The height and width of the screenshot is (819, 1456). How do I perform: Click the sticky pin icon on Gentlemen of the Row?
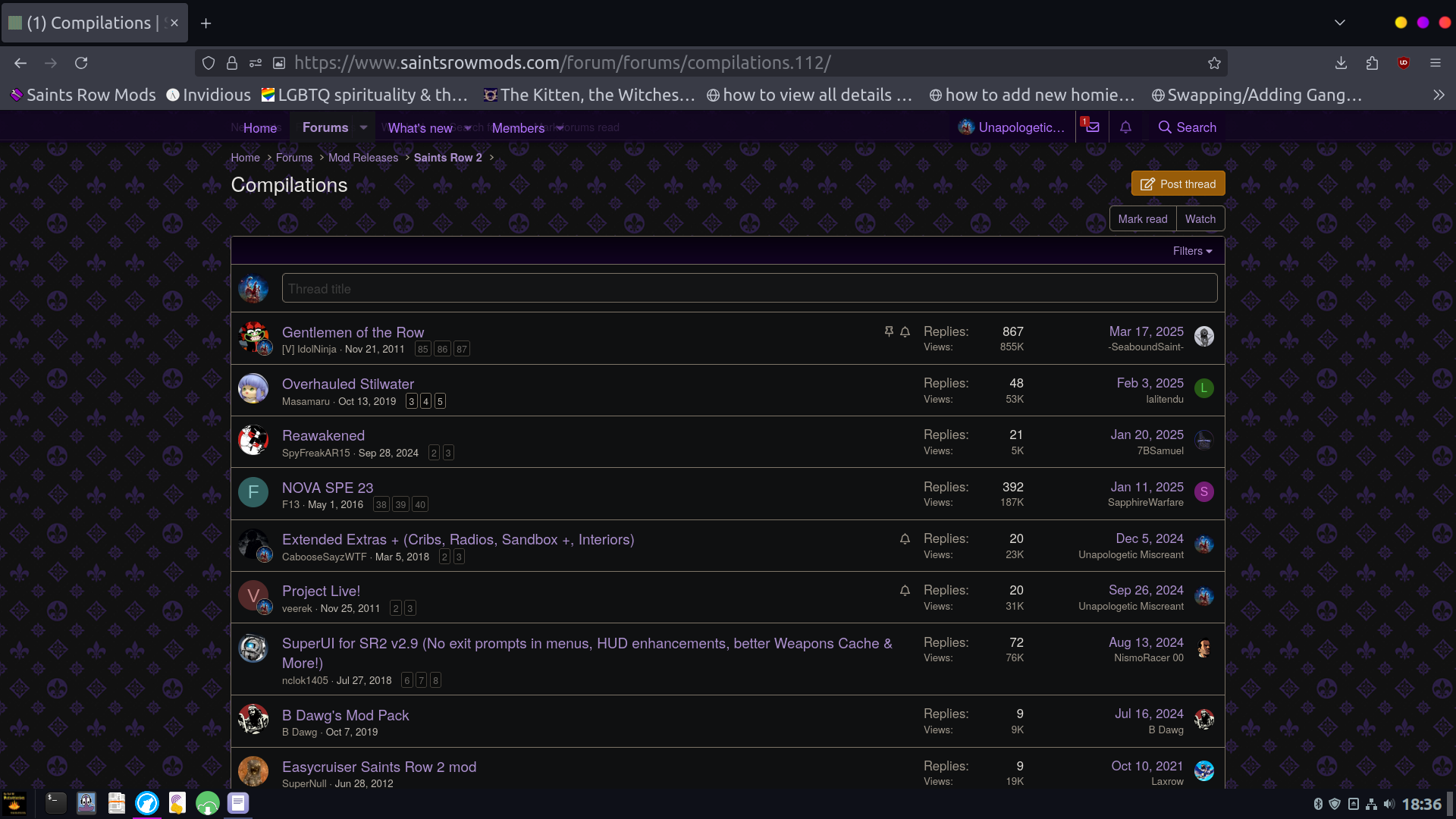click(x=889, y=332)
